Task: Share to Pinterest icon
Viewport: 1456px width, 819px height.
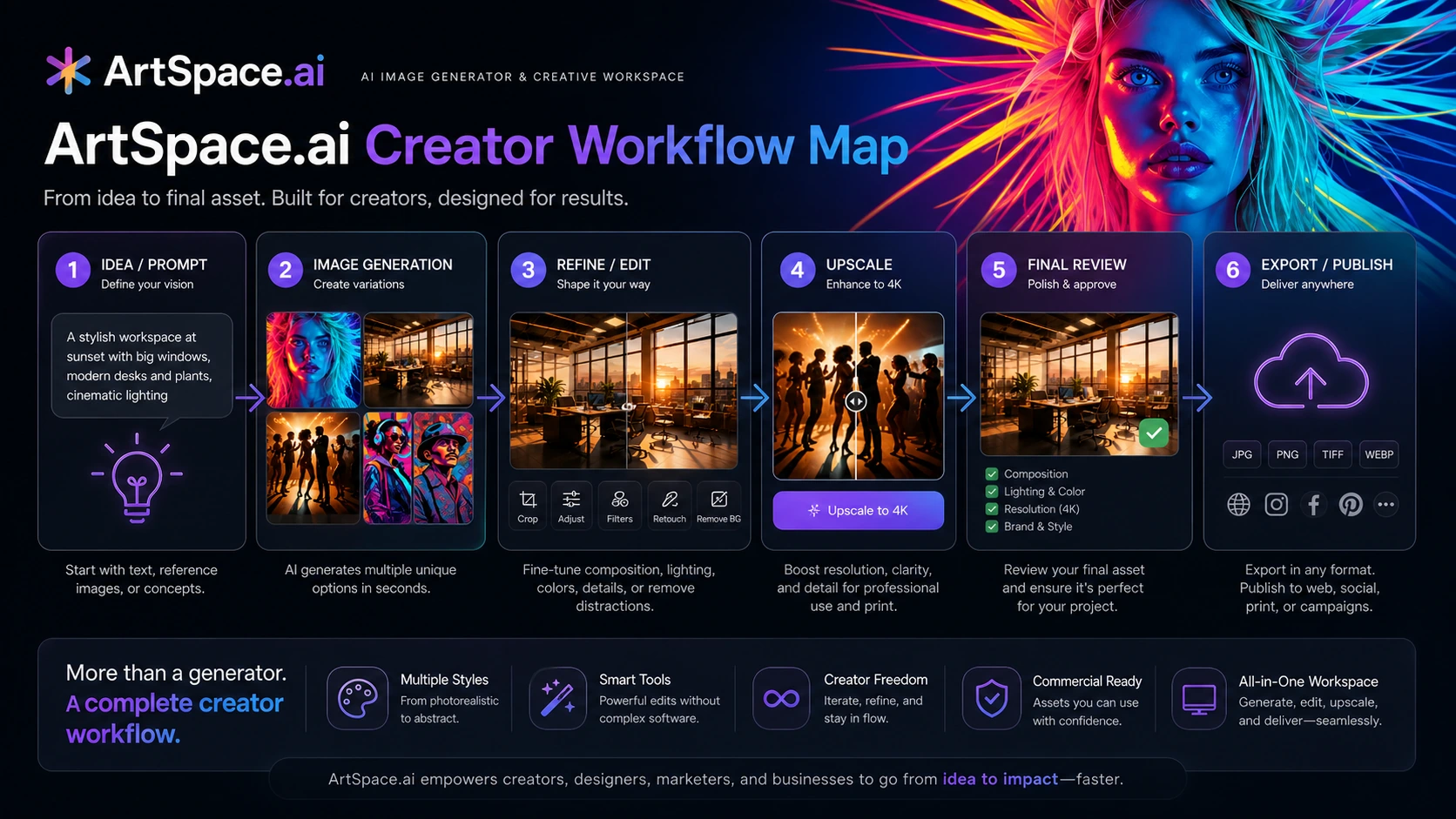Action: point(1351,504)
